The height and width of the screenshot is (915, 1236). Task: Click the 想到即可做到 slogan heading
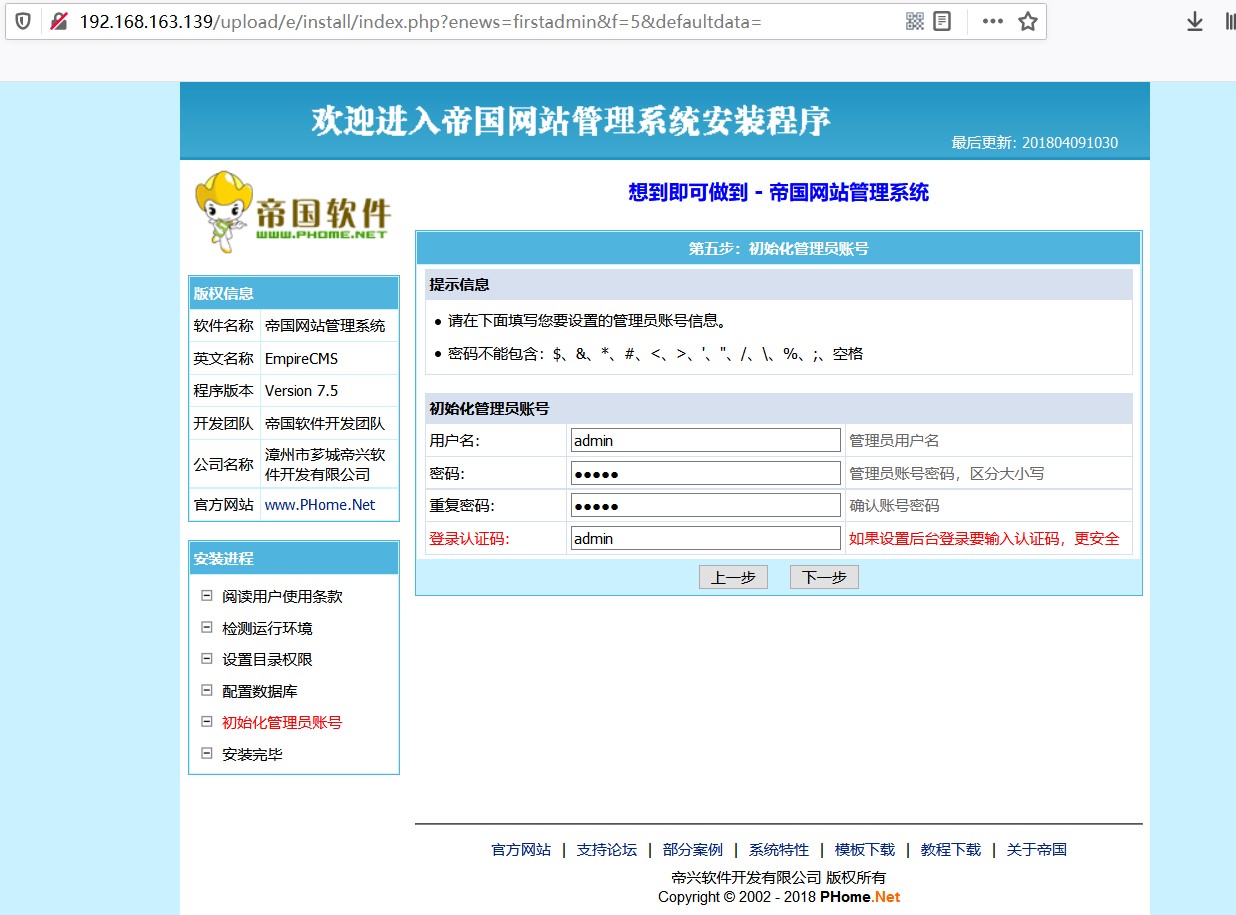[x=778, y=192]
